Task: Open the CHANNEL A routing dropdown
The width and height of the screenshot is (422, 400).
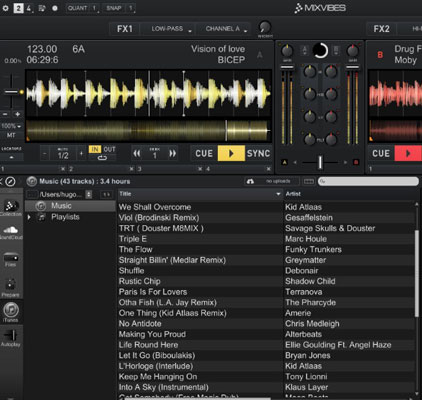Action: (x=223, y=29)
